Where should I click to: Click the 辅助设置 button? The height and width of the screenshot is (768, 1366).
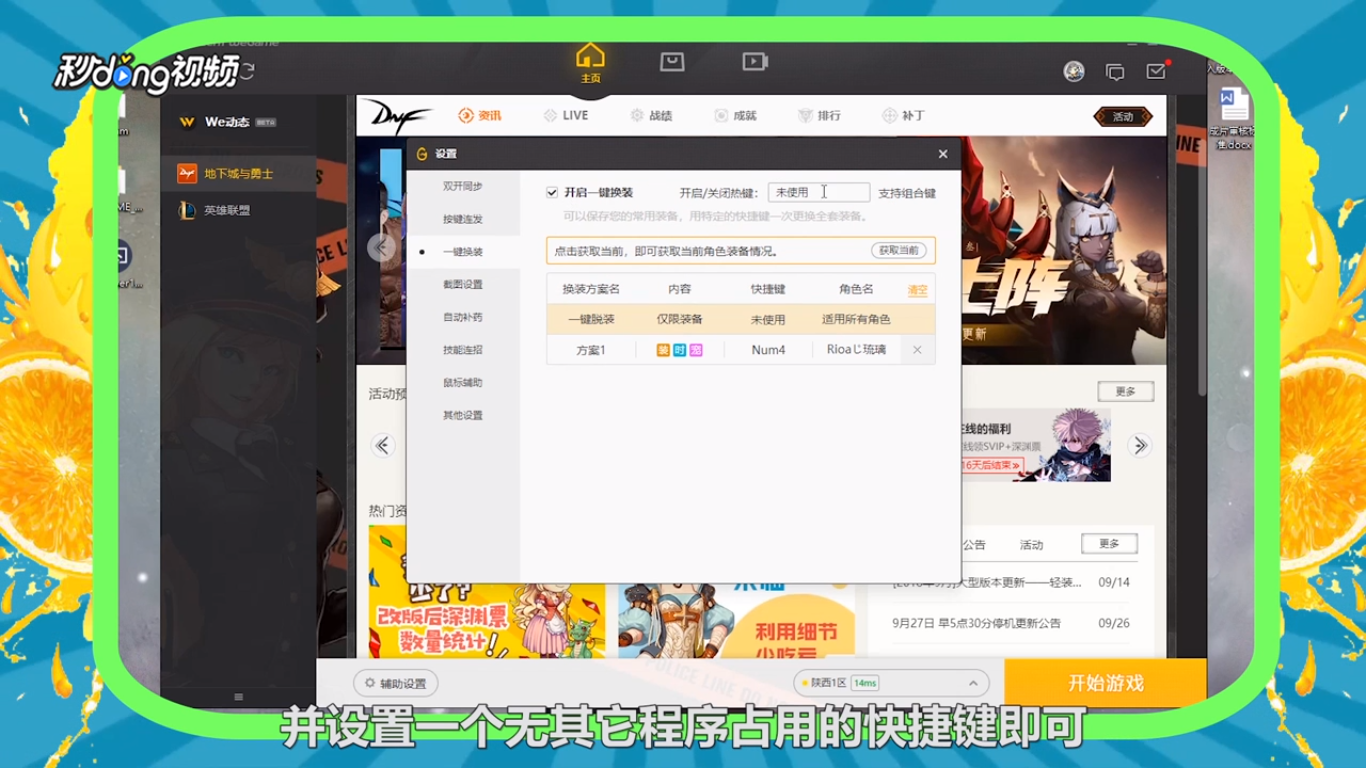click(x=396, y=684)
